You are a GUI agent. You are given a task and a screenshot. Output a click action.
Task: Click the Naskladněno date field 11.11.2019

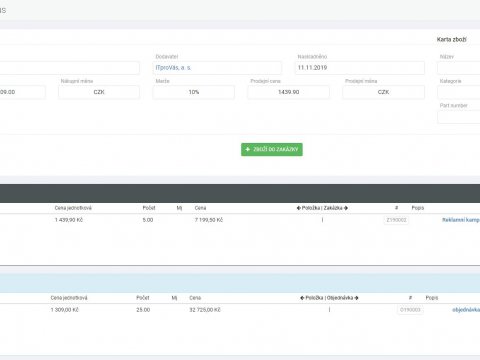[x=360, y=68]
